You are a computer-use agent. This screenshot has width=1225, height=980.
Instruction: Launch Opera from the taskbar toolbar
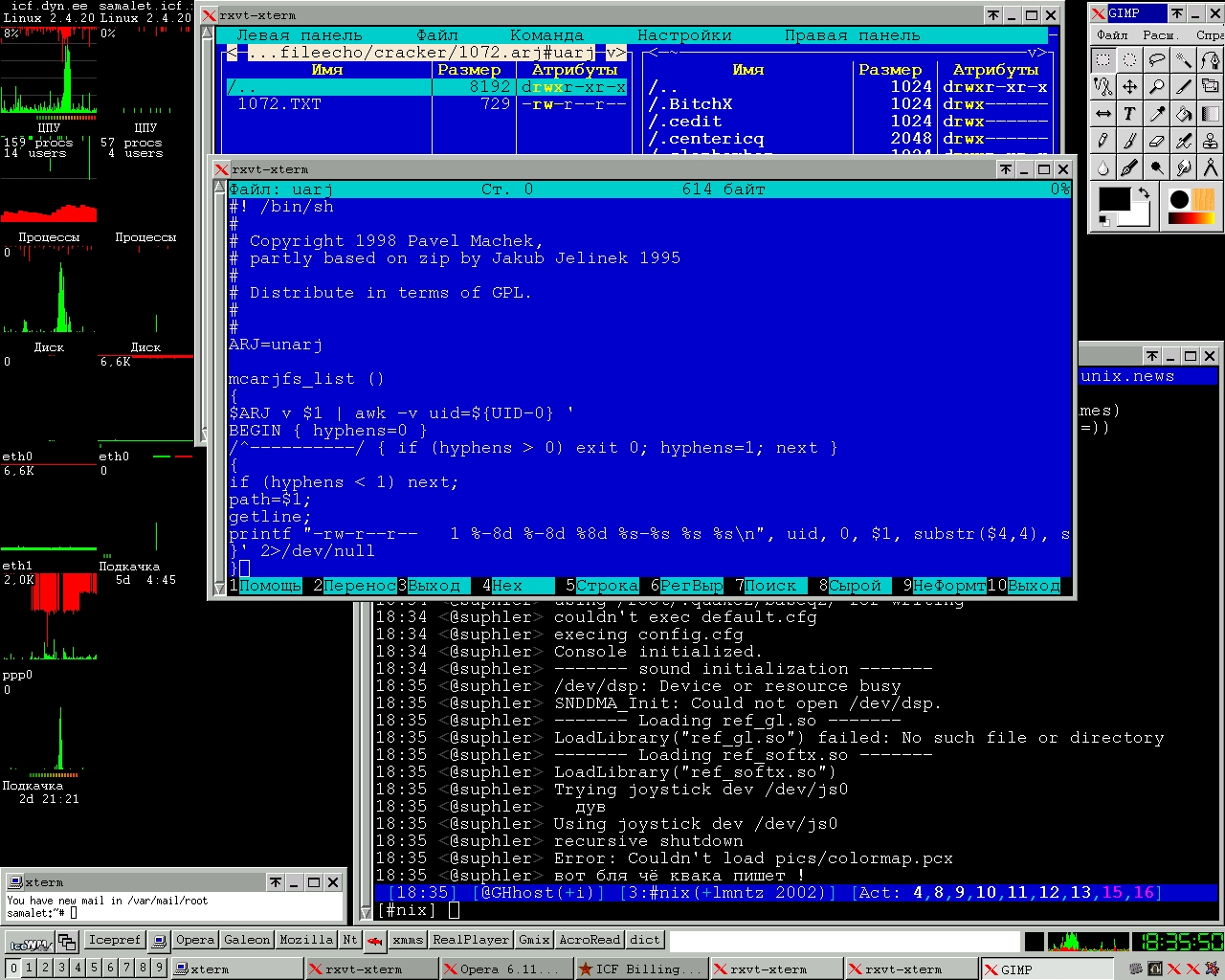[195, 940]
